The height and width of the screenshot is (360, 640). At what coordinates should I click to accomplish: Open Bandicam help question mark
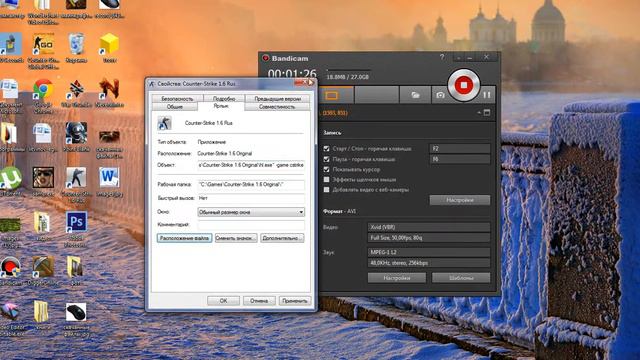pos(442,58)
